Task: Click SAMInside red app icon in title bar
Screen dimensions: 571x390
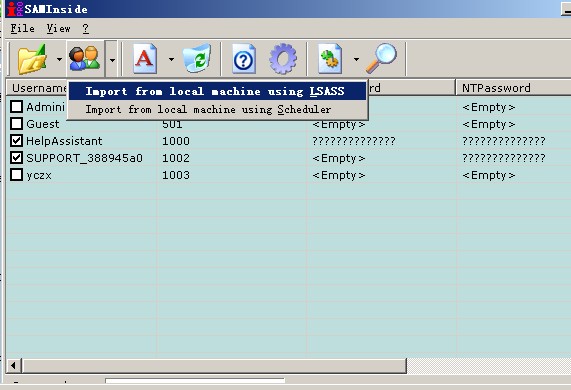Action: (x=15, y=9)
